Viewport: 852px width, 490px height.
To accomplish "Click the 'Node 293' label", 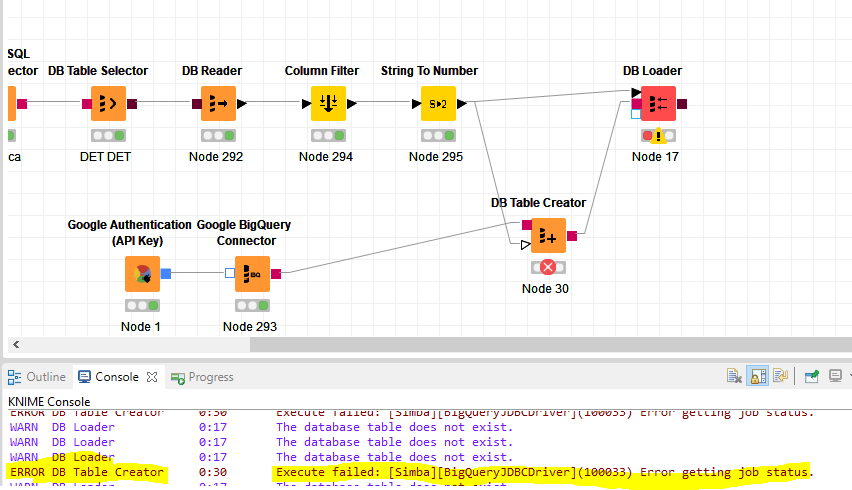I will [x=249, y=327].
